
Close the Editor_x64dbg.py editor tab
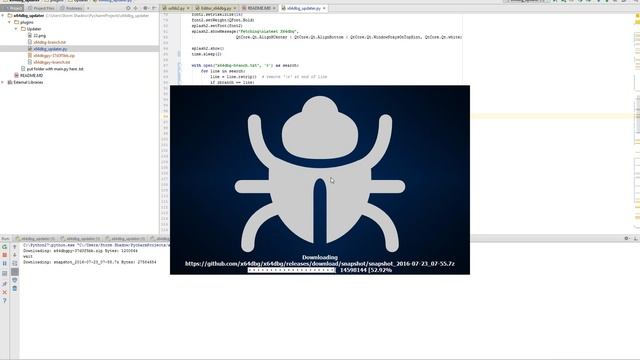point(235,8)
